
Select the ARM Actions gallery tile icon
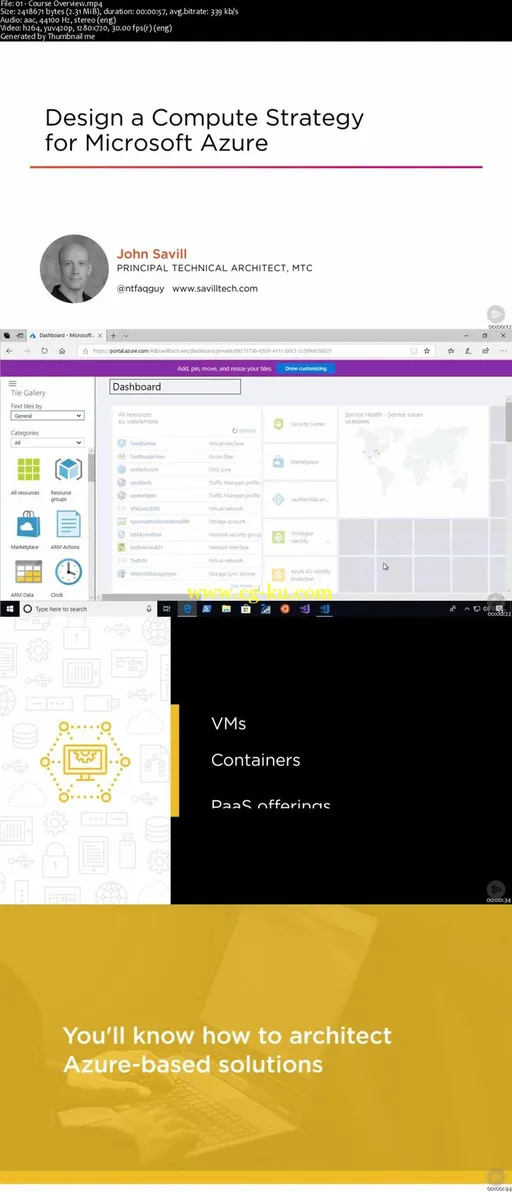[68, 524]
